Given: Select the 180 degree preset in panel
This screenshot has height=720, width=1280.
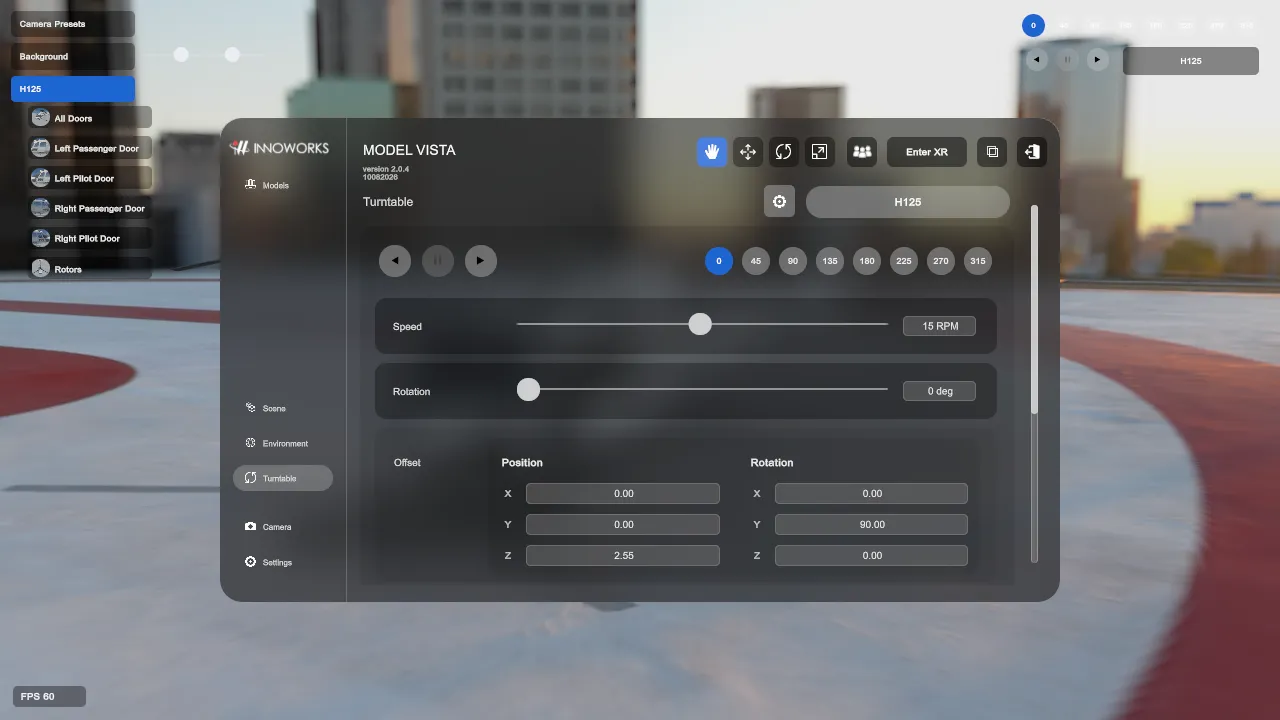Looking at the screenshot, I should (867, 261).
